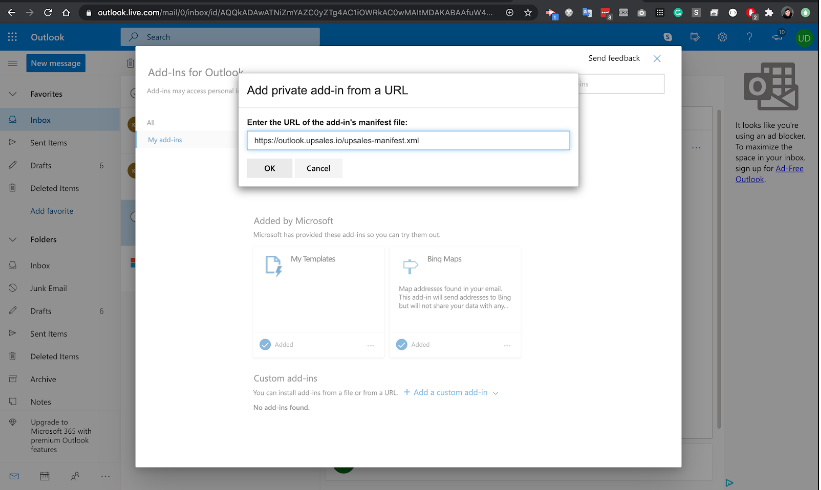Image resolution: width=821 pixels, height=490 pixels.
Task: Open Add a custom add-in dropdown
Action: [x=451, y=392]
